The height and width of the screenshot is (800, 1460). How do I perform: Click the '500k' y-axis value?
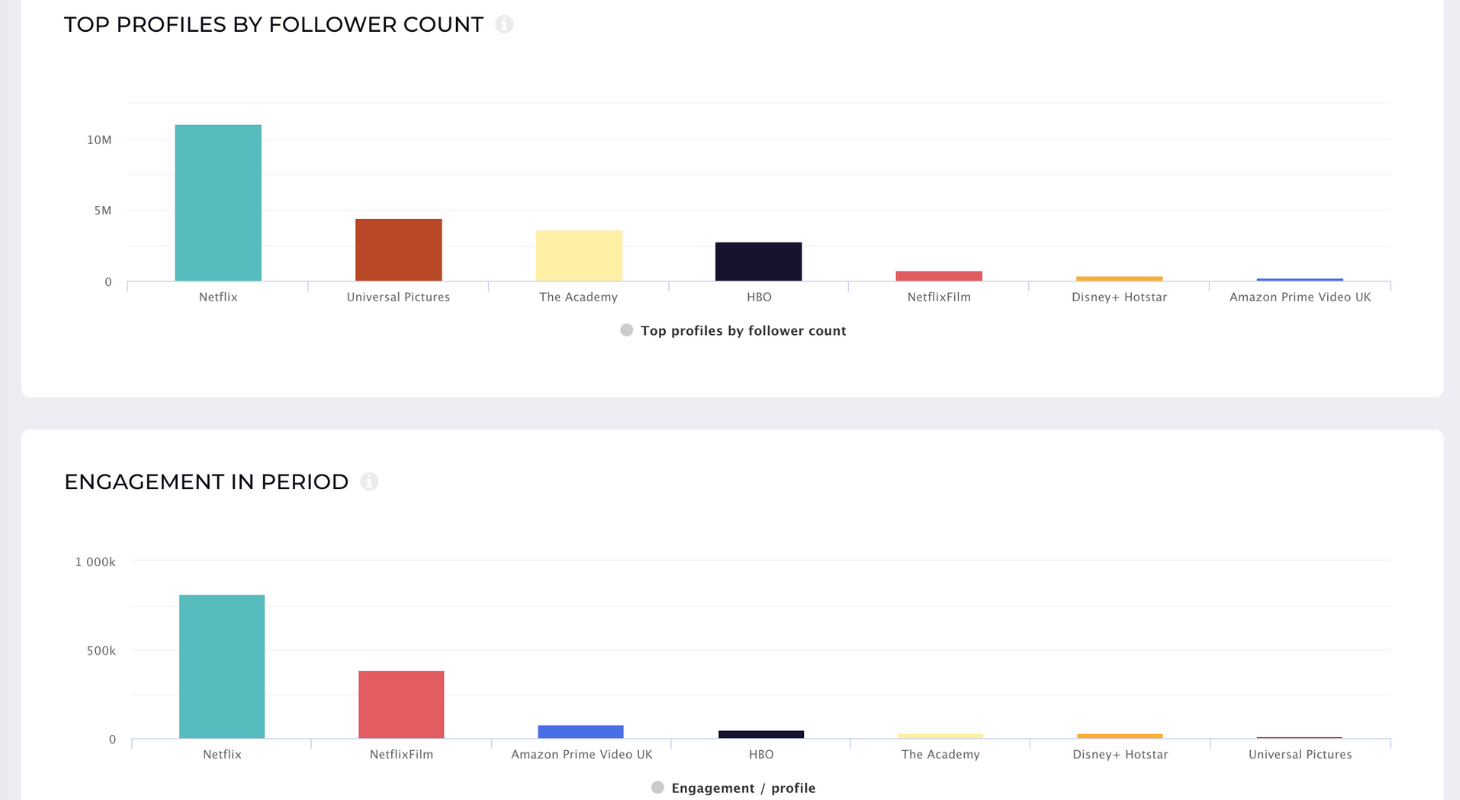(x=103, y=651)
